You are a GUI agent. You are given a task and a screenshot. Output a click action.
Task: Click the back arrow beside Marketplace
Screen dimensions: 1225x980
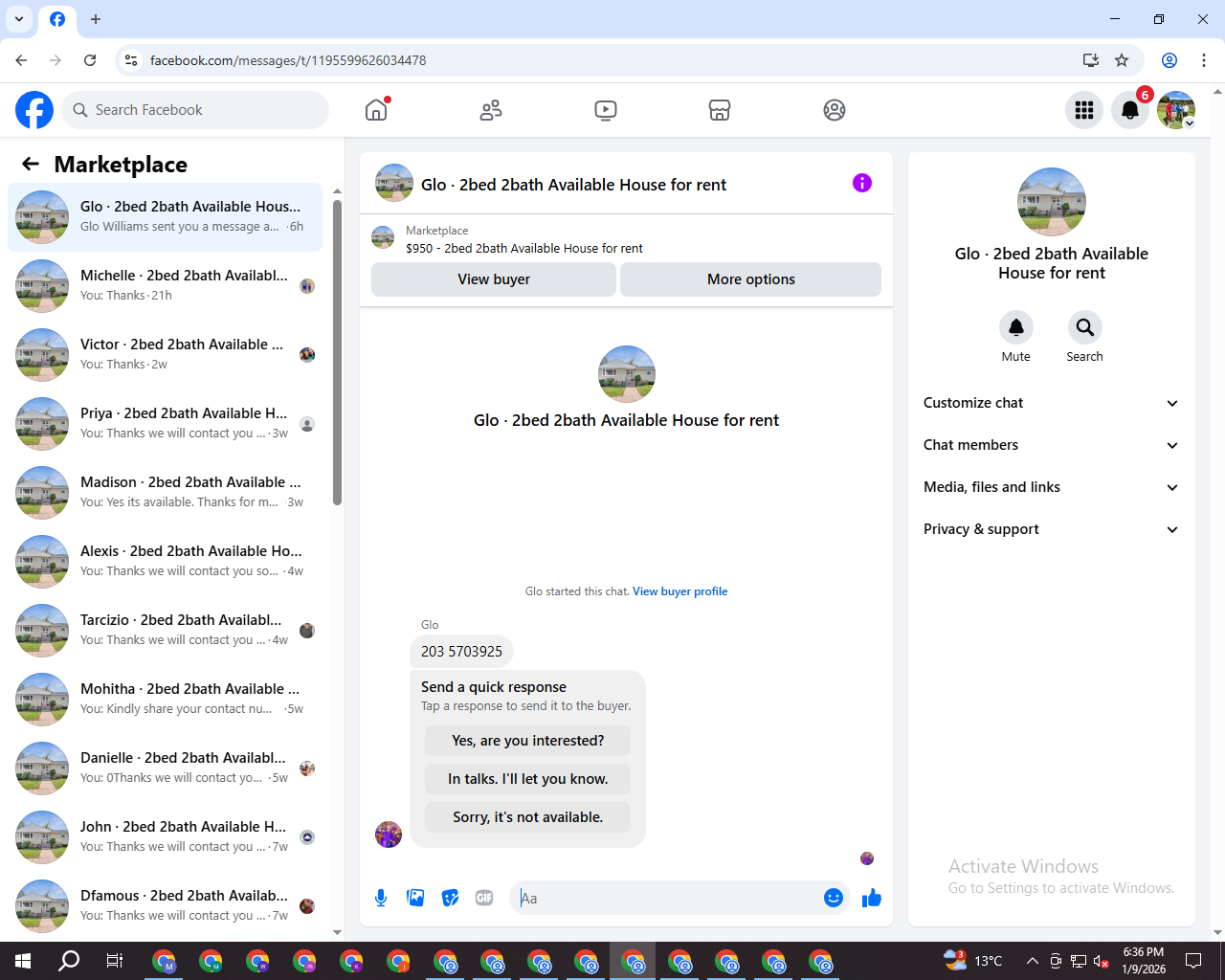(x=31, y=164)
